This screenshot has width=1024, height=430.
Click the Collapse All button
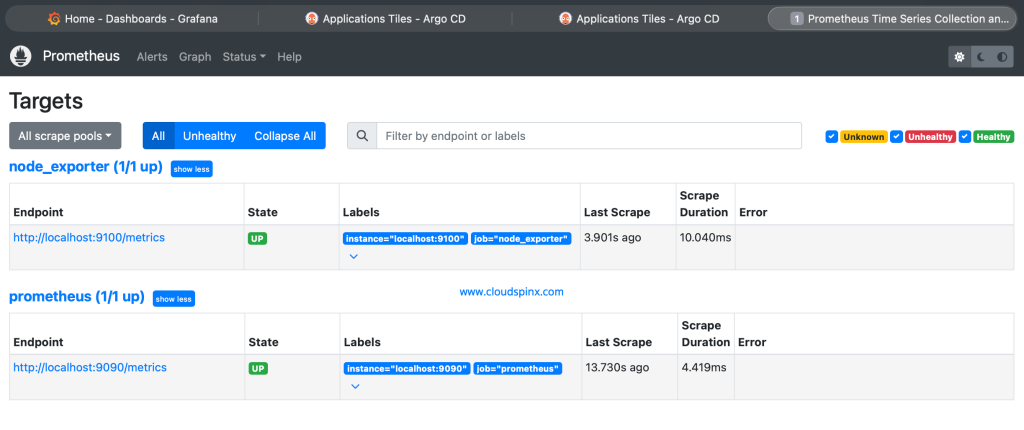[x=284, y=136]
